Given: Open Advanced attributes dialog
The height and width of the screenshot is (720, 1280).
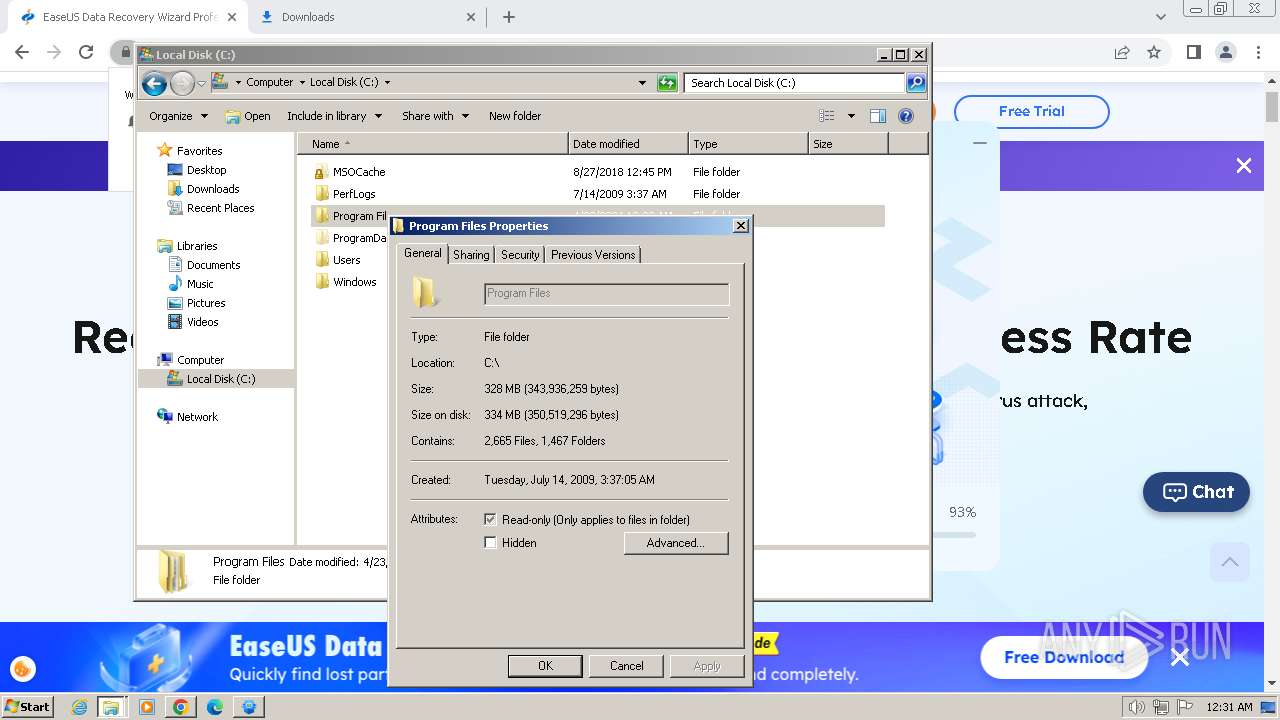Looking at the screenshot, I should [x=676, y=543].
